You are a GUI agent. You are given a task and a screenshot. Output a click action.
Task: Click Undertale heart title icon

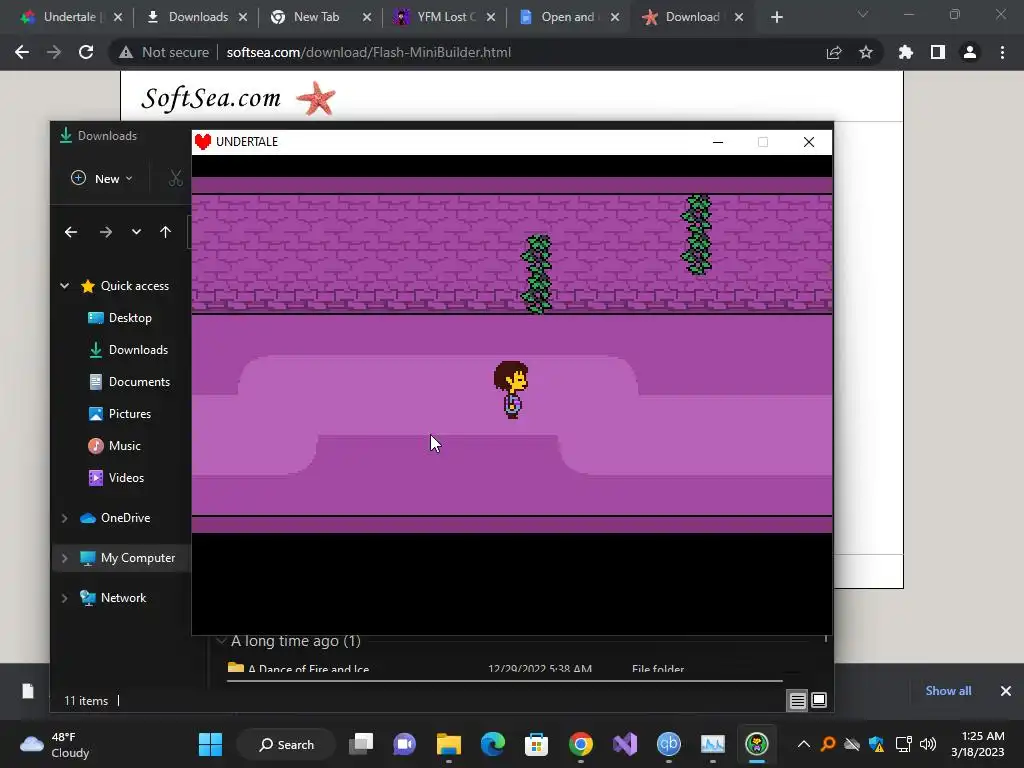203,142
